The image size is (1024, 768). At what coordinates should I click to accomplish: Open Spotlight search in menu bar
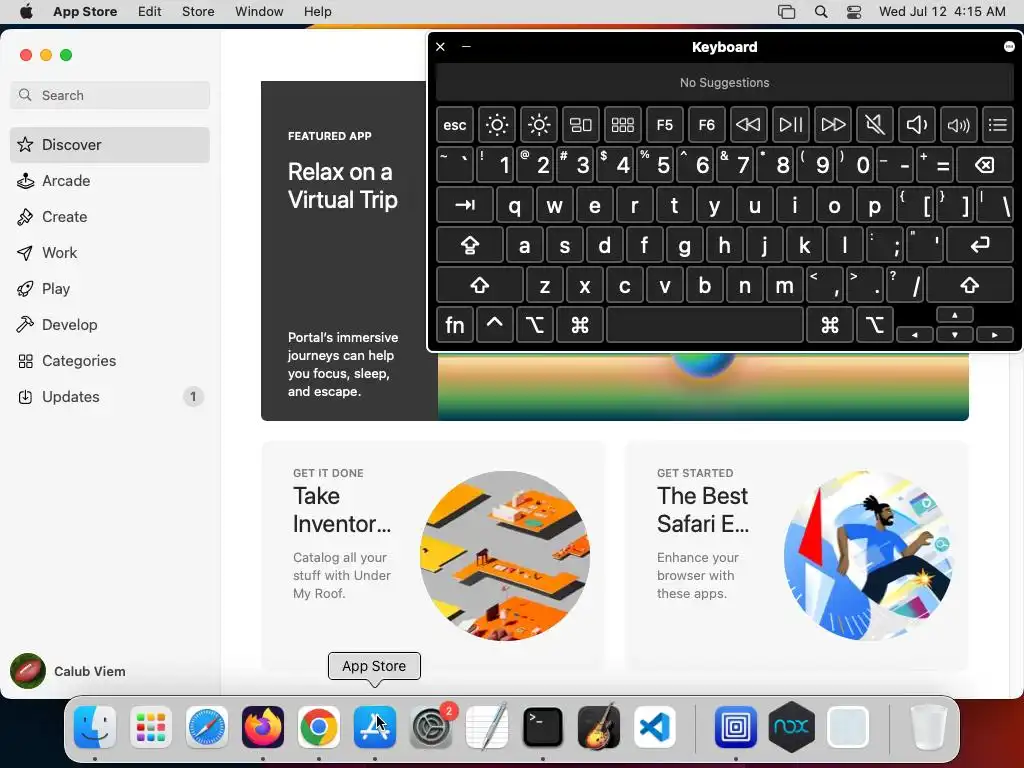[x=821, y=12]
